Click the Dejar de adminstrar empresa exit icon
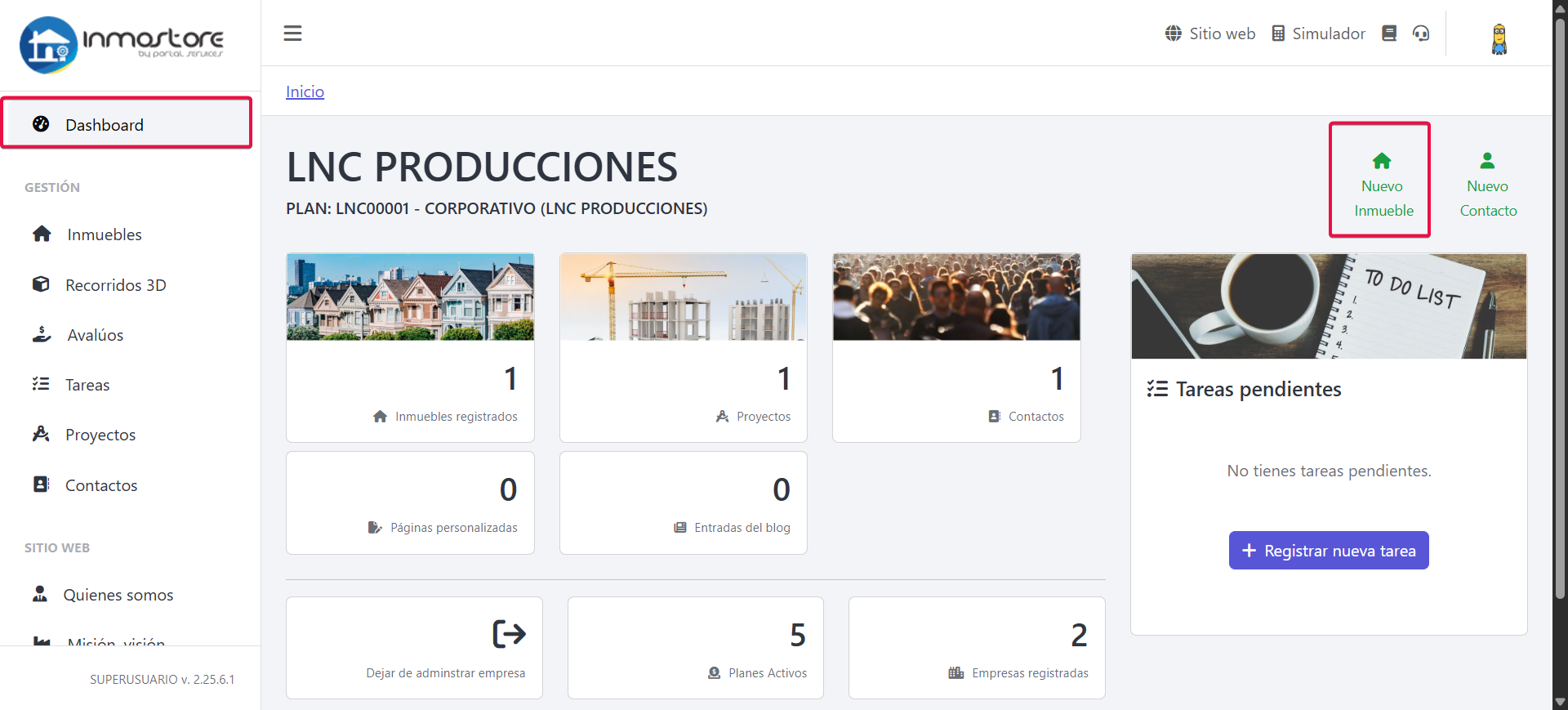This screenshot has width=1568, height=710. (x=509, y=634)
